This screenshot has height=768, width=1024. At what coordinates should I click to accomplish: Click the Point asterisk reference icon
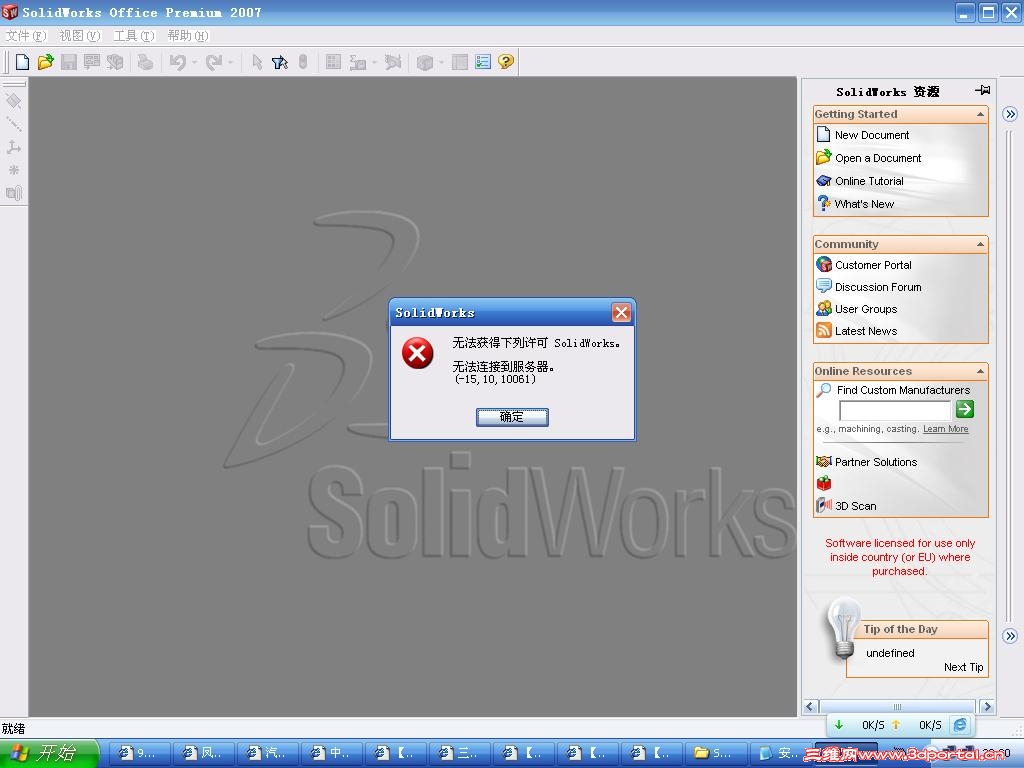point(14,170)
